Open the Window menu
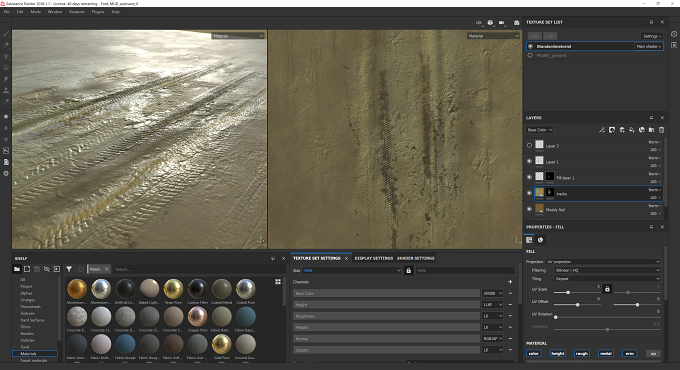This screenshot has height=370, width=680. click(x=55, y=12)
